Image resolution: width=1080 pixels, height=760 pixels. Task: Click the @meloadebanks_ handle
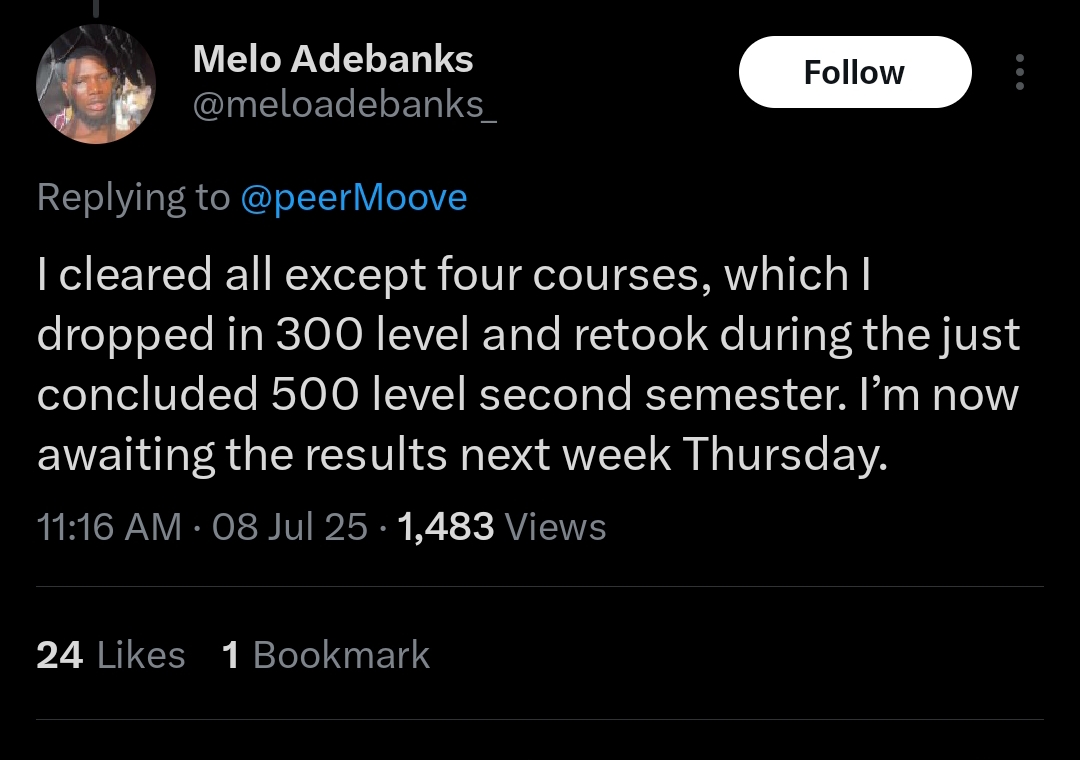(x=344, y=104)
